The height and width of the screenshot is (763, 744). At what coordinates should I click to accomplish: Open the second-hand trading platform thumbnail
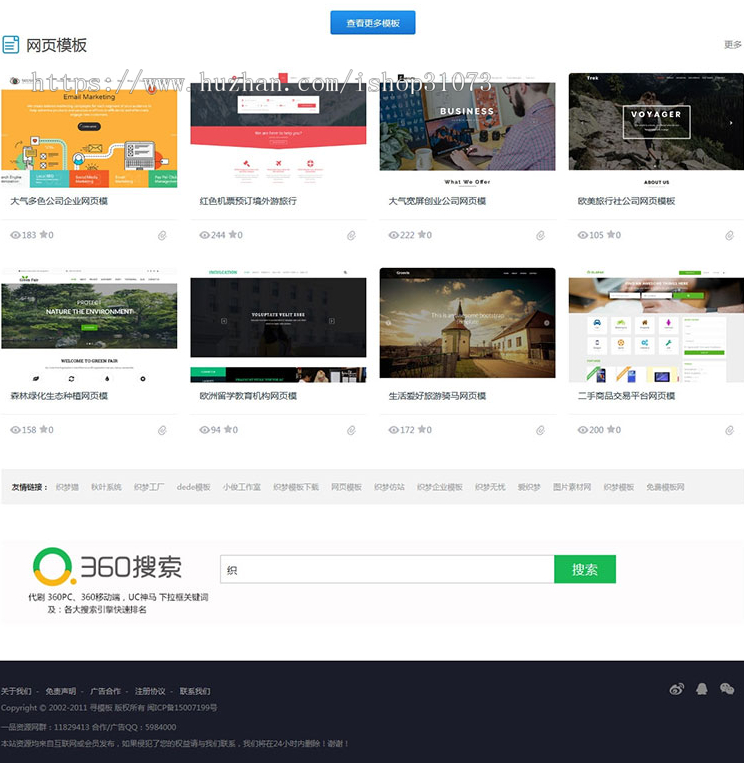pos(656,325)
